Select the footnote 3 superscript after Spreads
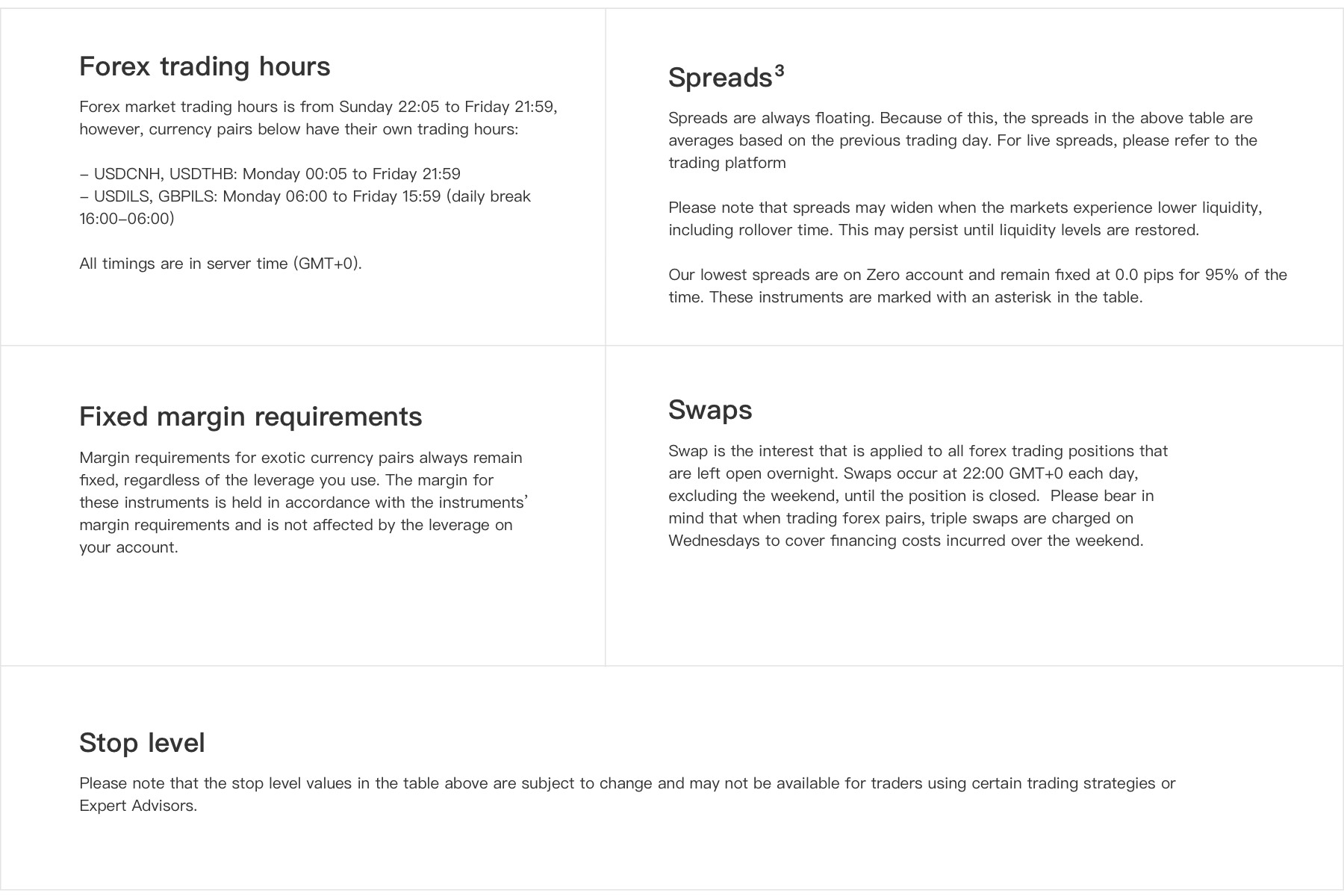Screen dimensions: 1344x896 pos(780,71)
